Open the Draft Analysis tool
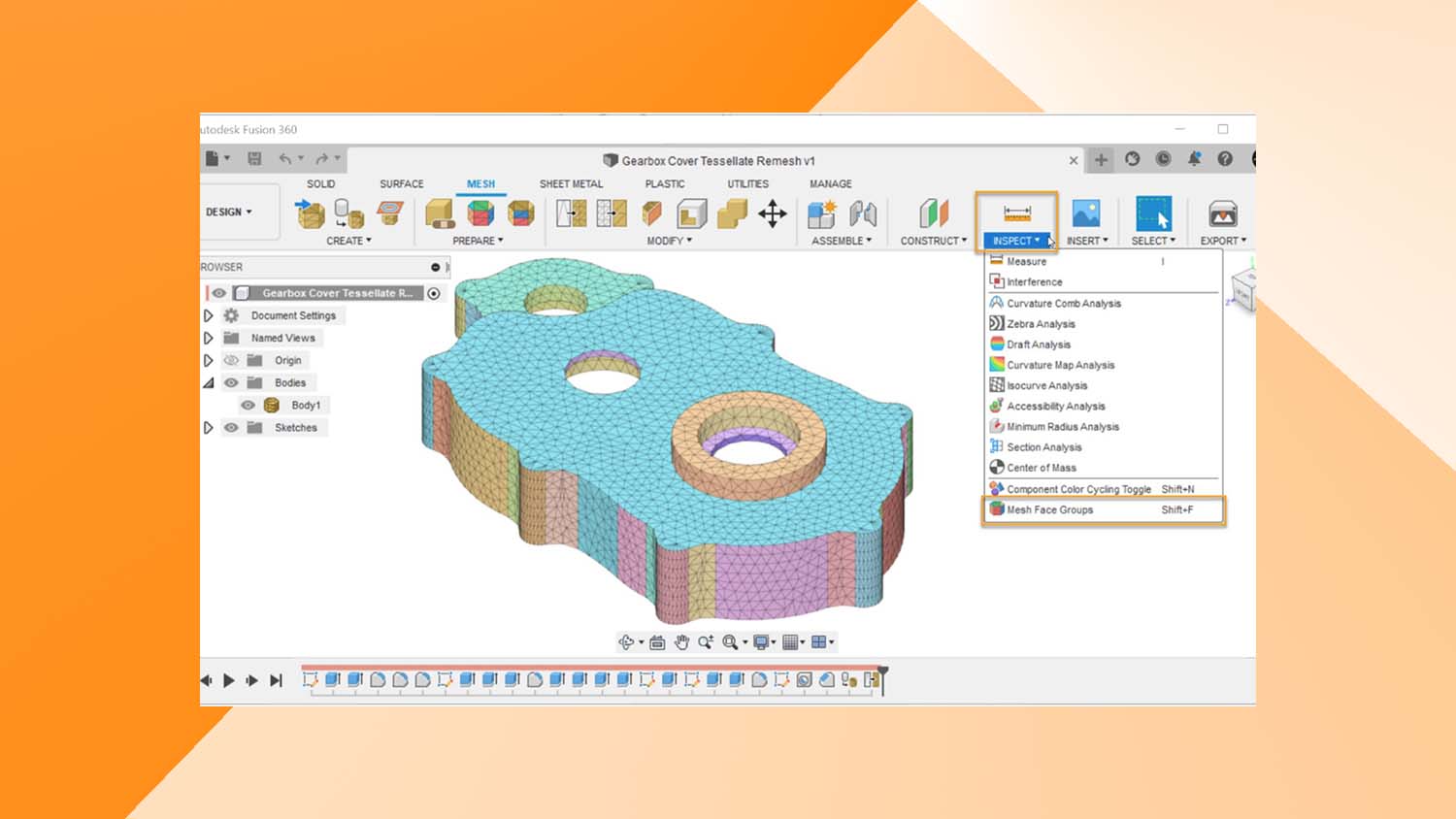Viewport: 1456px width, 819px height. (x=1036, y=344)
